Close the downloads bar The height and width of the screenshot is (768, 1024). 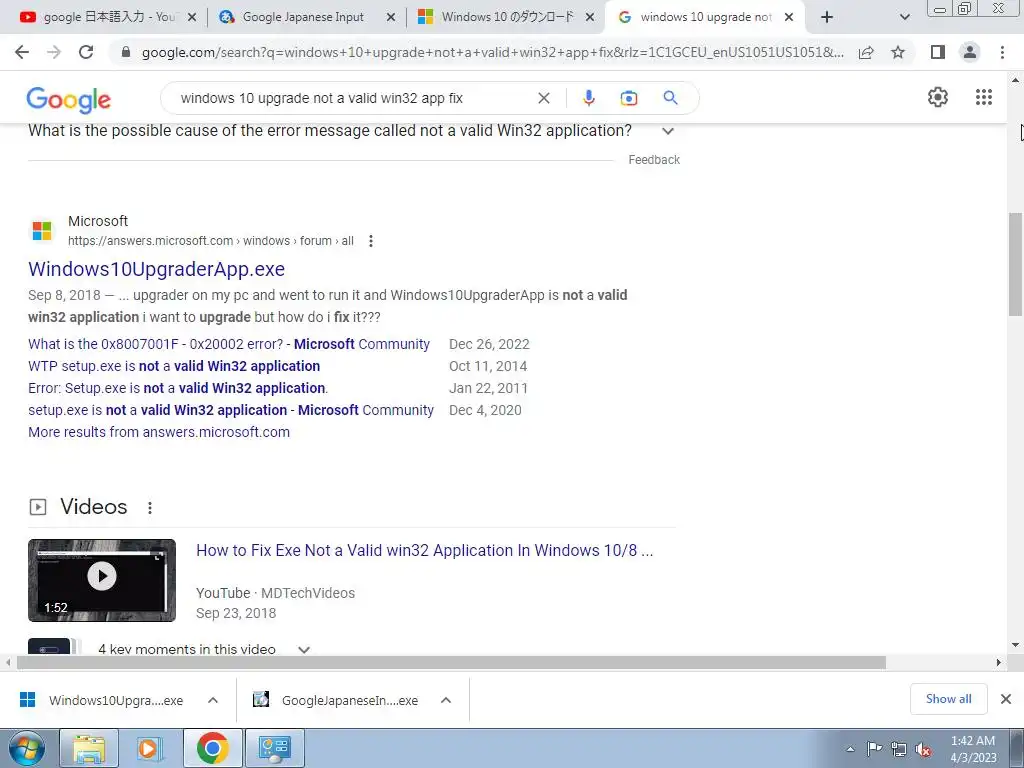[x=1006, y=699]
